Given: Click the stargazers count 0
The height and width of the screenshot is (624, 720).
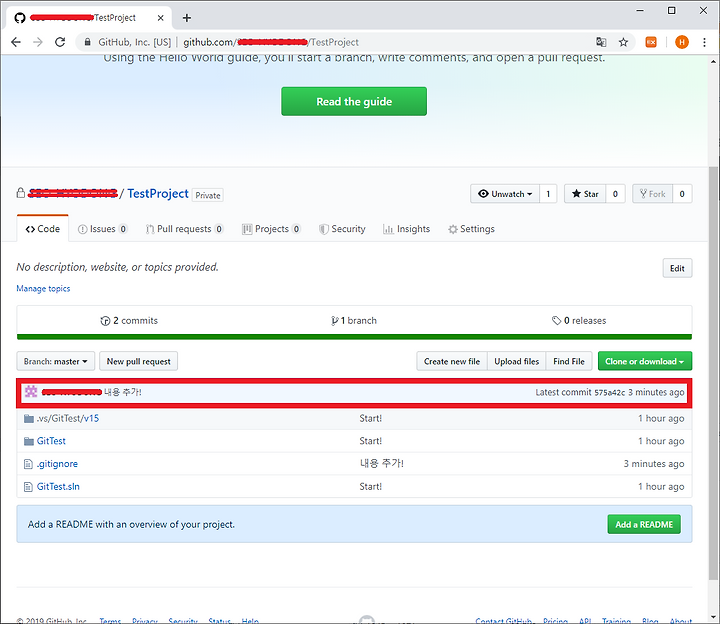Looking at the screenshot, I should [615, 194].
